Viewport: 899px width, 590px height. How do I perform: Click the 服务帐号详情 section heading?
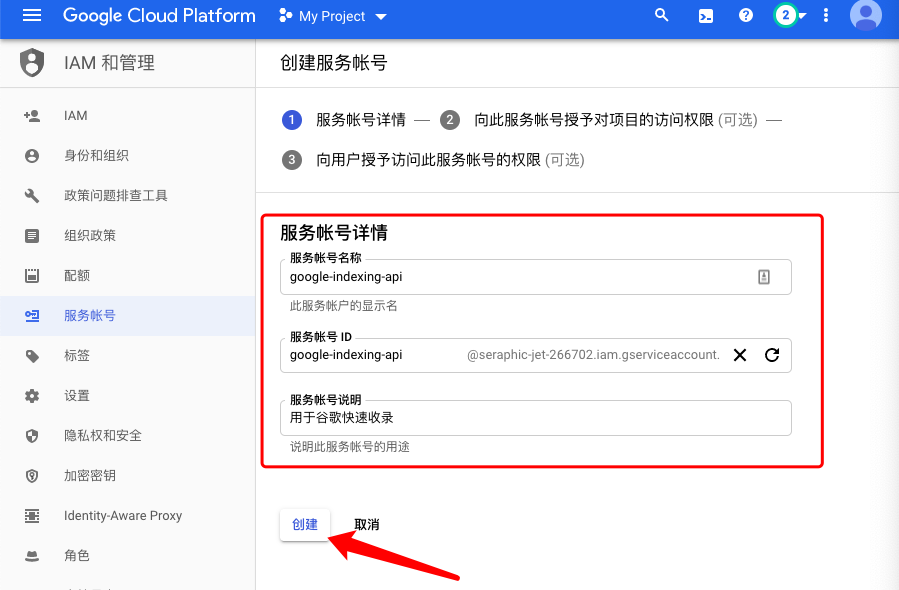334,233
